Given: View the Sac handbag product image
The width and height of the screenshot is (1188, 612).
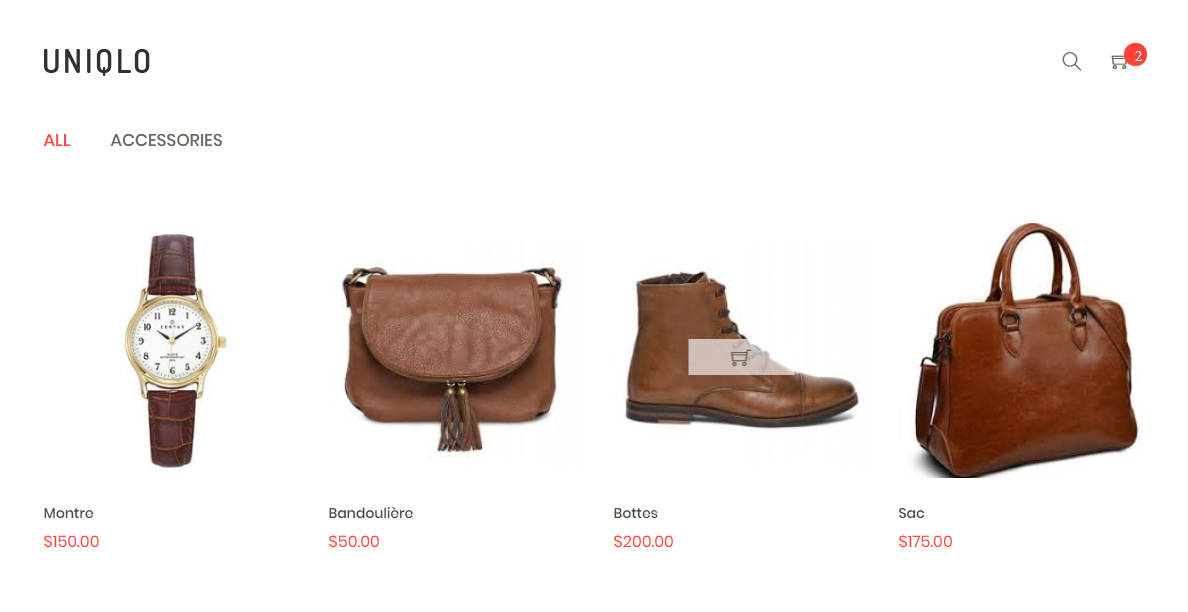Looking at the screenshot, I should (x=1027, y=350).
